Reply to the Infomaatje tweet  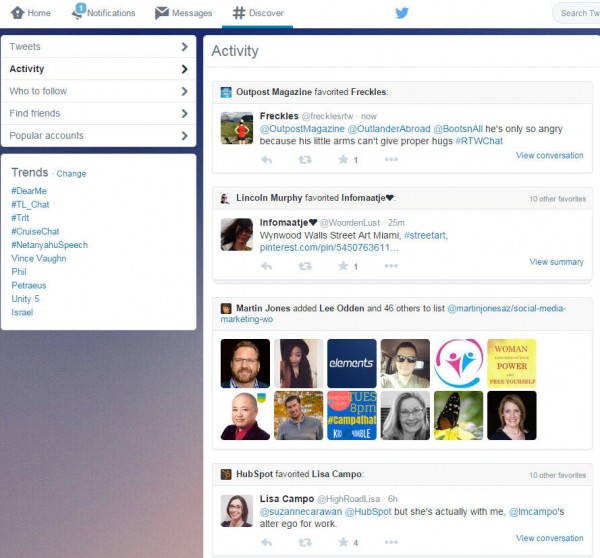(266, 266)
